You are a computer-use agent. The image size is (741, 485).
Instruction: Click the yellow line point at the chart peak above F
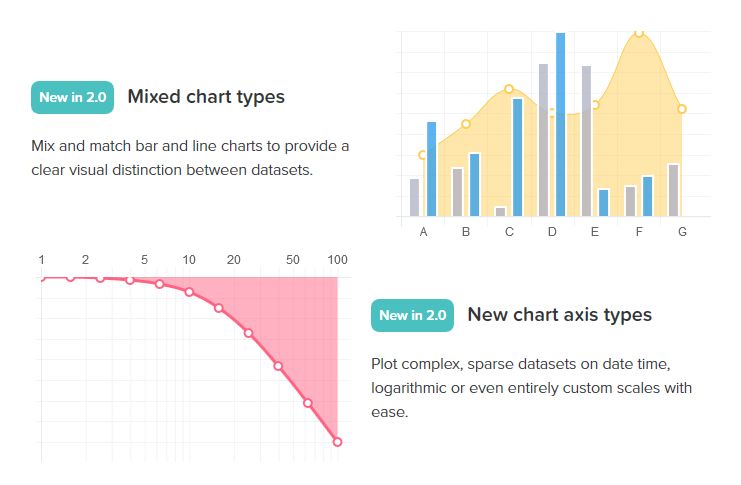point(639,33)
